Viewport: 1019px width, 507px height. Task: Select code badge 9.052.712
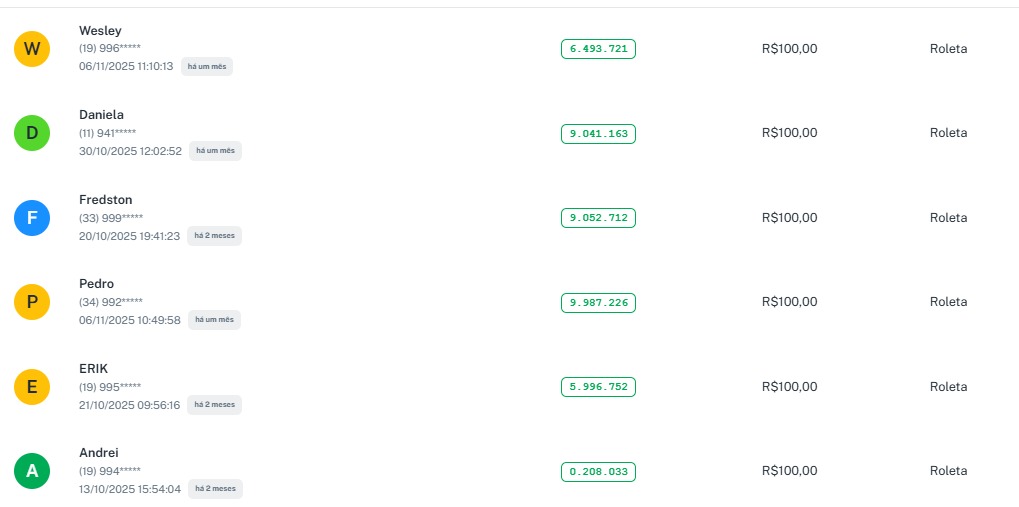(x=598, y=218)
